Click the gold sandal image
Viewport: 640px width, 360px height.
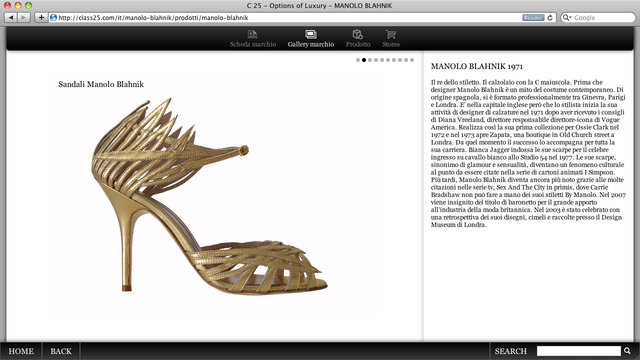[209, 196]
